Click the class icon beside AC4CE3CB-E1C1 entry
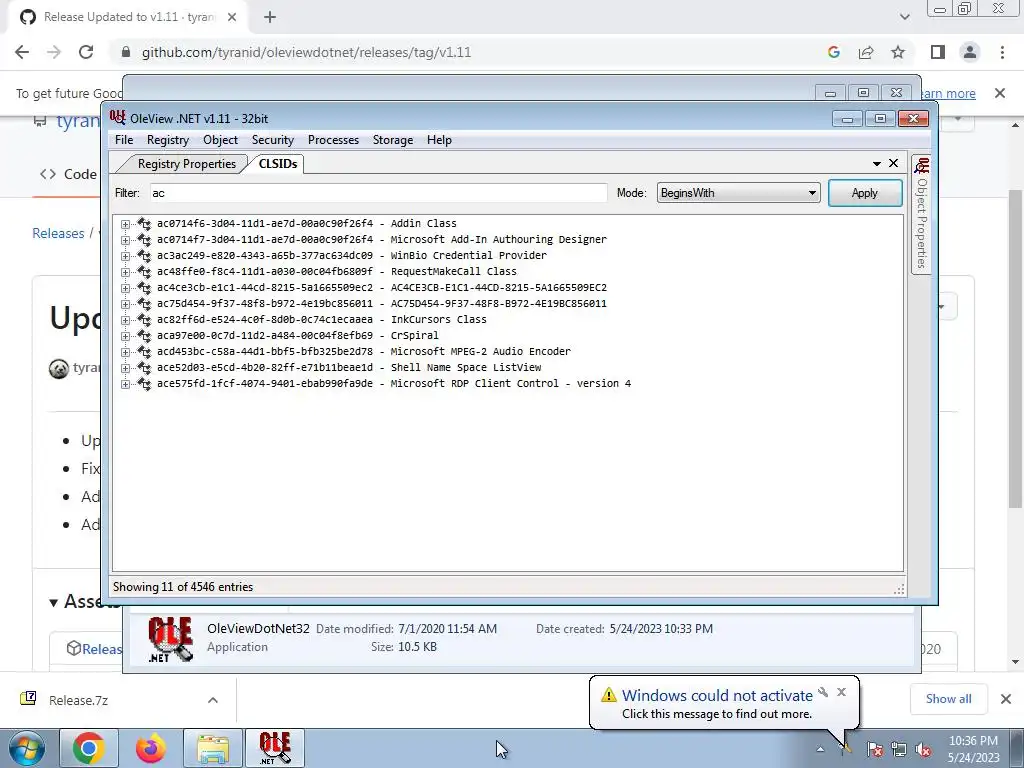Viewport: 1024px width, 768px height. click(144, 287)
